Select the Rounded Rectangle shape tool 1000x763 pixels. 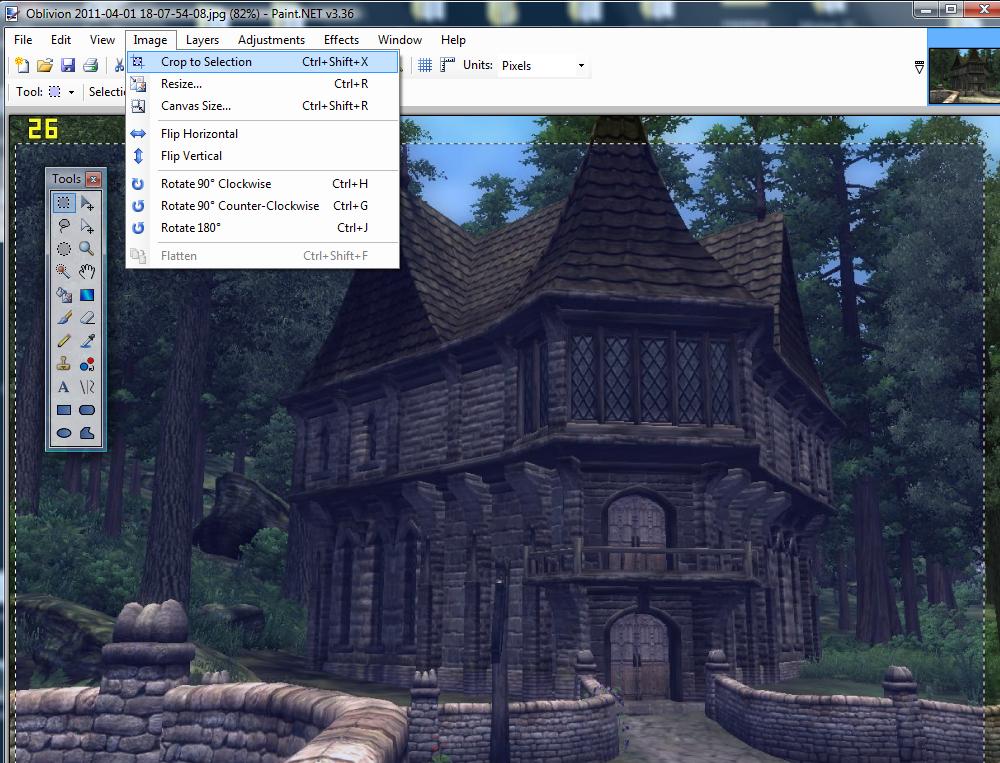click(x=87, y=410)
